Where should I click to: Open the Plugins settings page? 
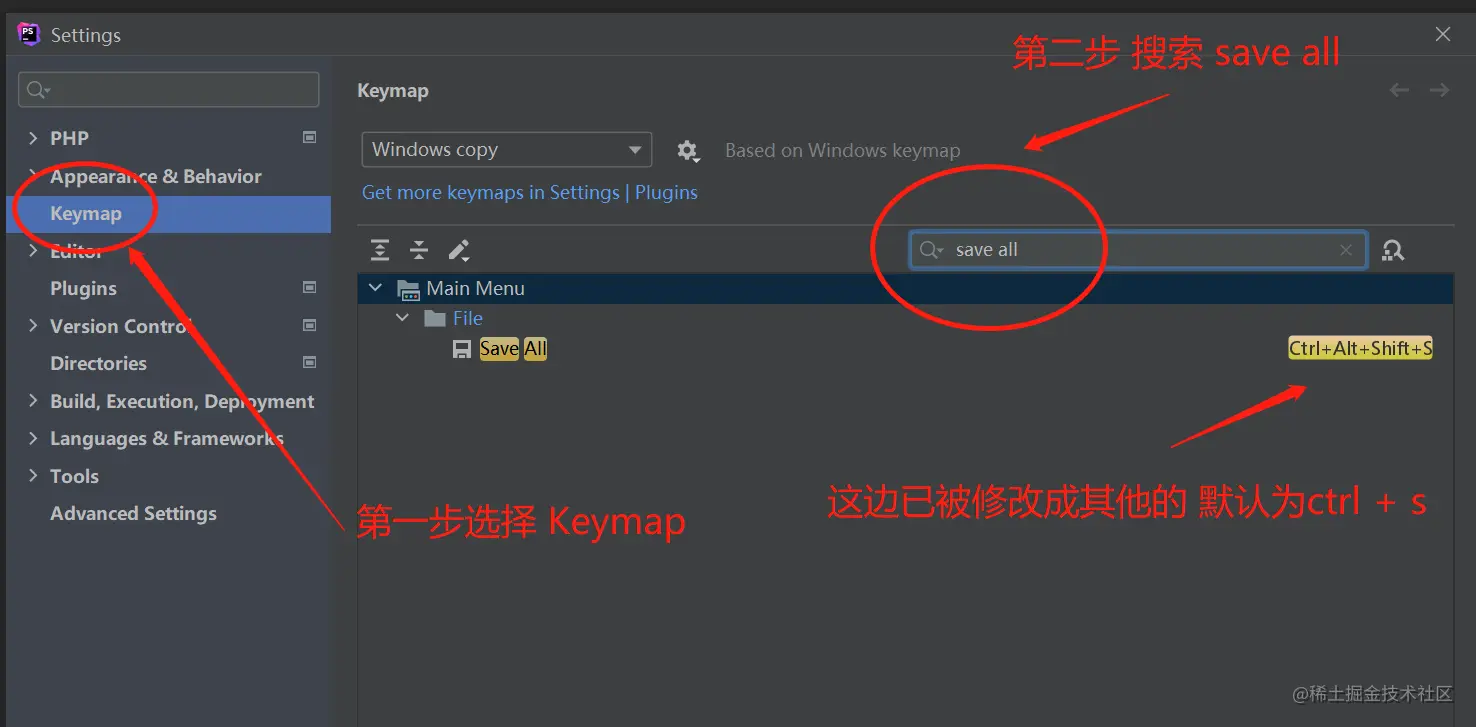point(83,288)
